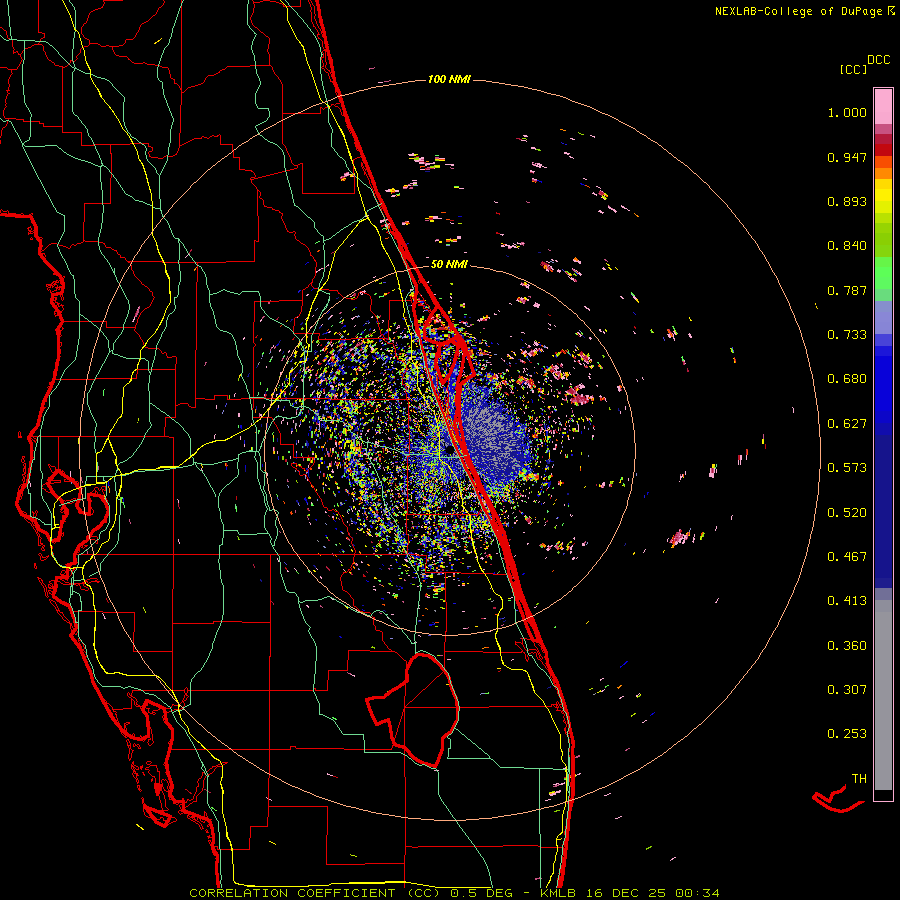Click the black radar site marker at the rings' center

449,451
